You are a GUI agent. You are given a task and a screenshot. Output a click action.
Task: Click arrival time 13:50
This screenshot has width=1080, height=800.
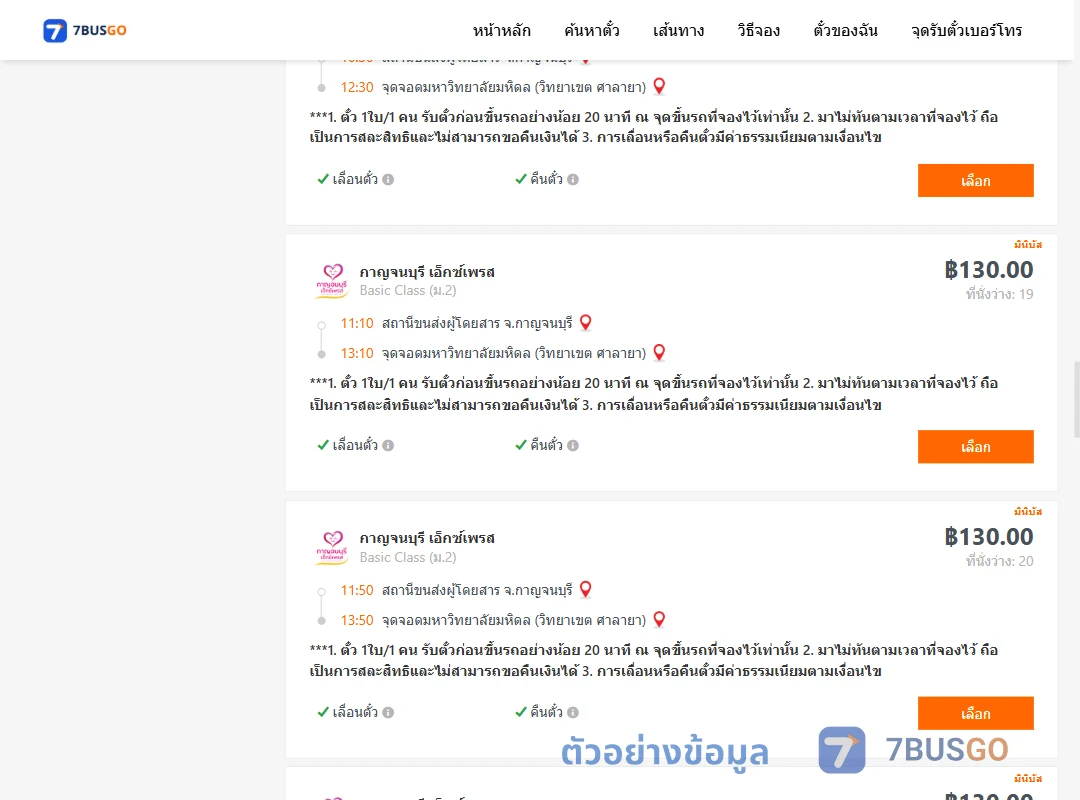(x=357, y=620)
